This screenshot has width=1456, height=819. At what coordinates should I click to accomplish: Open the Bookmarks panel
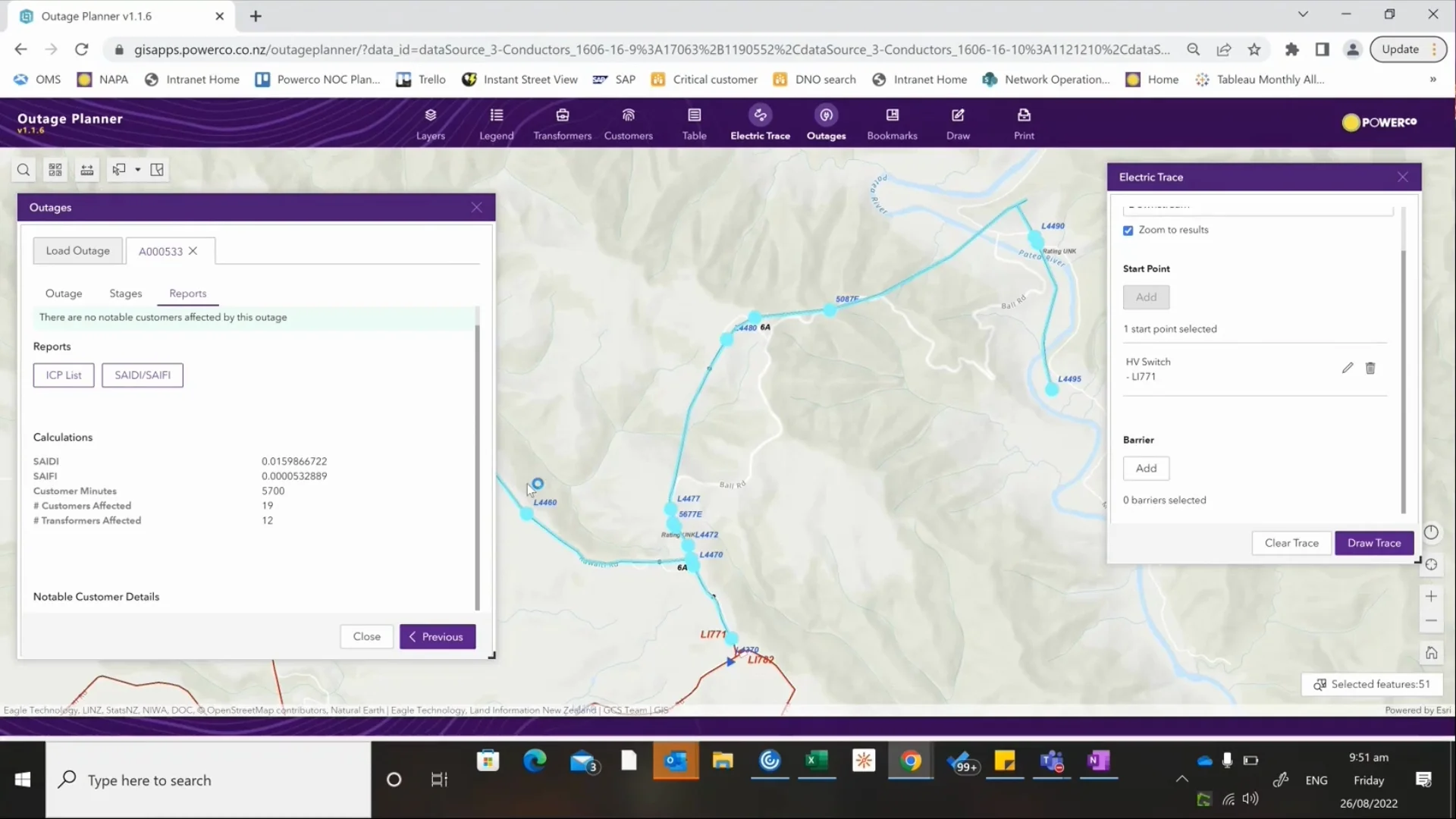pos(891,121)
